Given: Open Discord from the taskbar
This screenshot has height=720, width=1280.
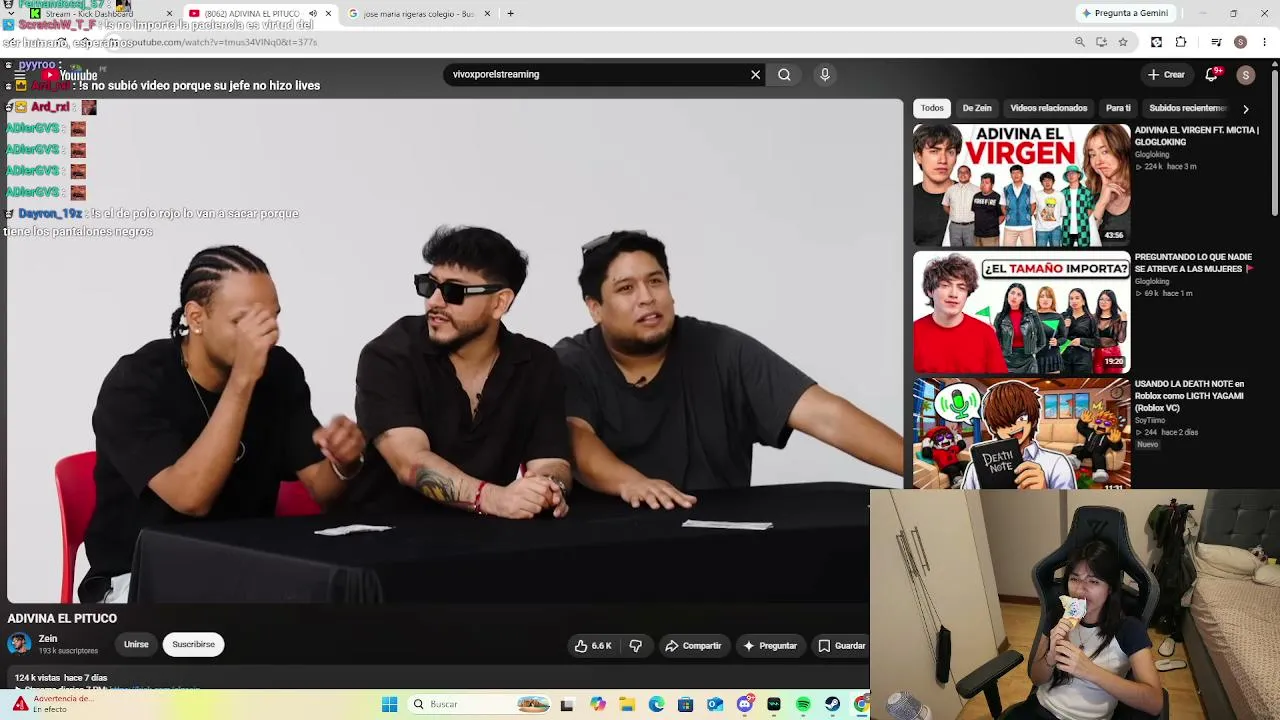Looking at the screenshot, I should click(744, 704).
